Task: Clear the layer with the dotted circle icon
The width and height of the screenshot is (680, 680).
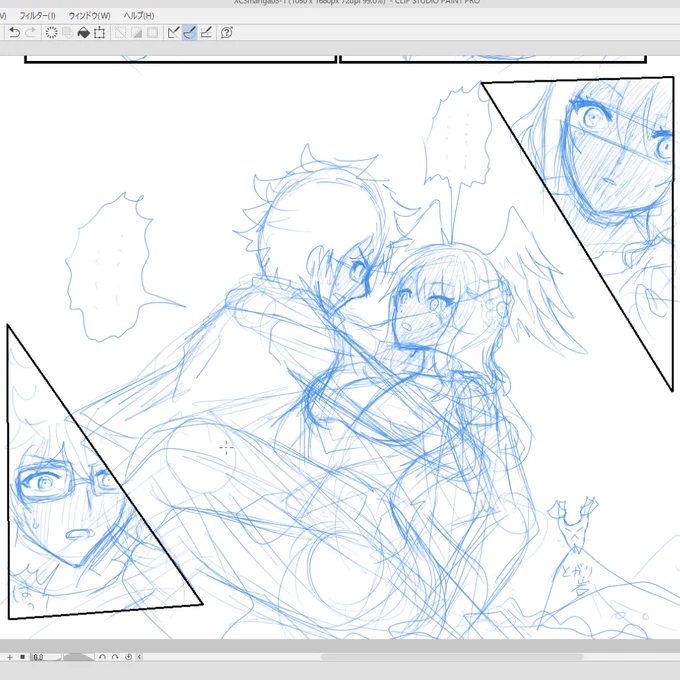Action: pyautogui.click(x=51, y=33)
